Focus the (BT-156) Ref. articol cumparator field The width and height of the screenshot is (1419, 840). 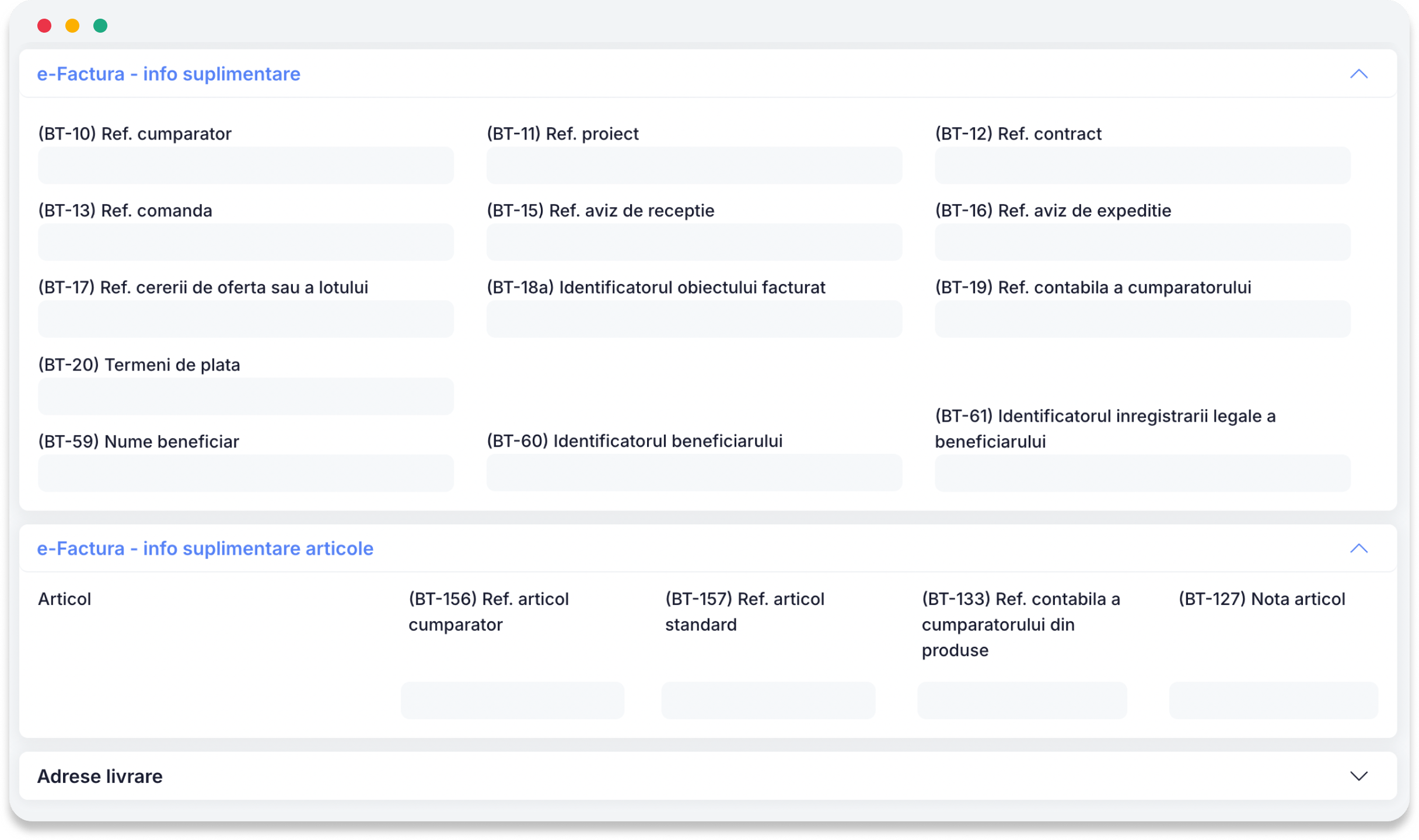click(x=512, y=700)
